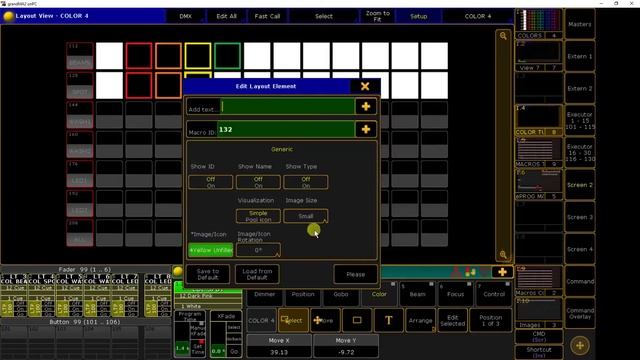Switch to the Position preset tab
This screenshot has width=640, height=360.
tap(303, 294)
